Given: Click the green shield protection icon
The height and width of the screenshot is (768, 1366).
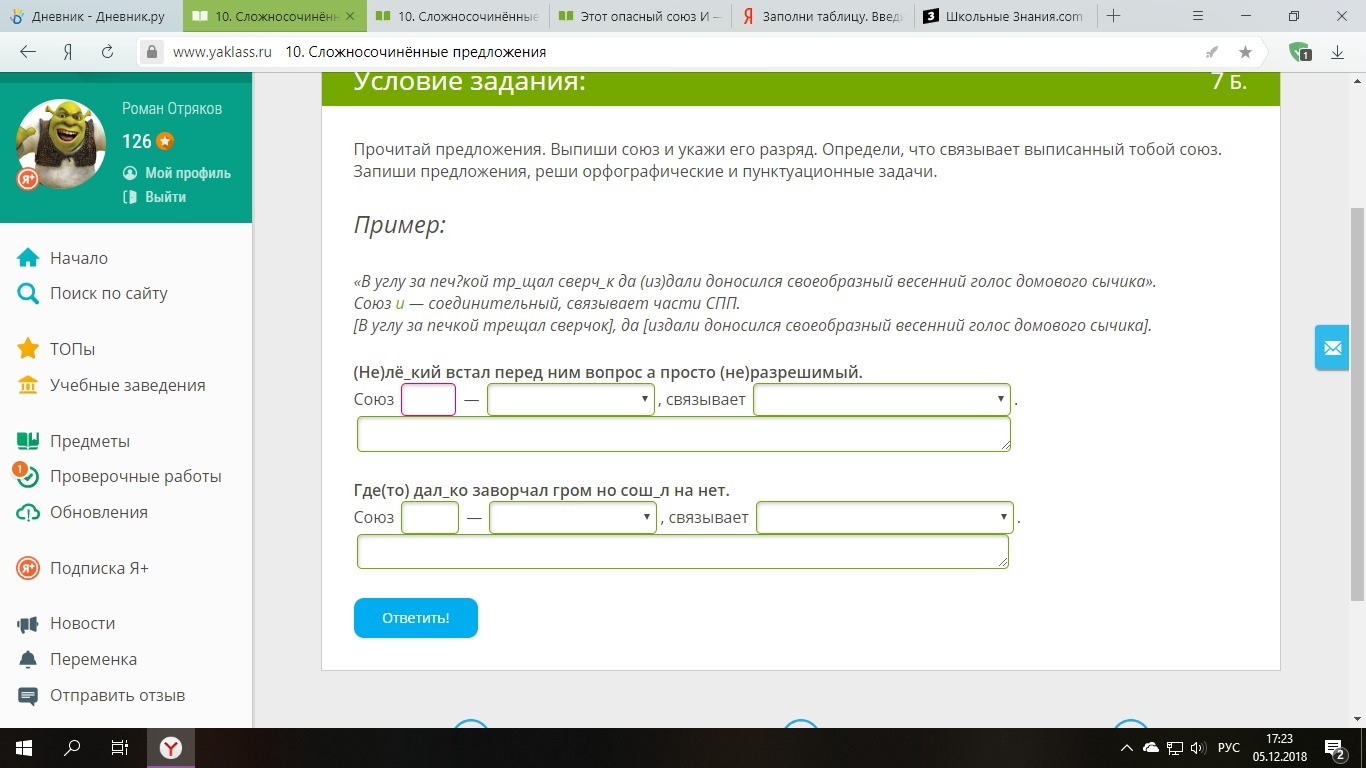Looking at the screenshot, I should (x=1299, y=52).
